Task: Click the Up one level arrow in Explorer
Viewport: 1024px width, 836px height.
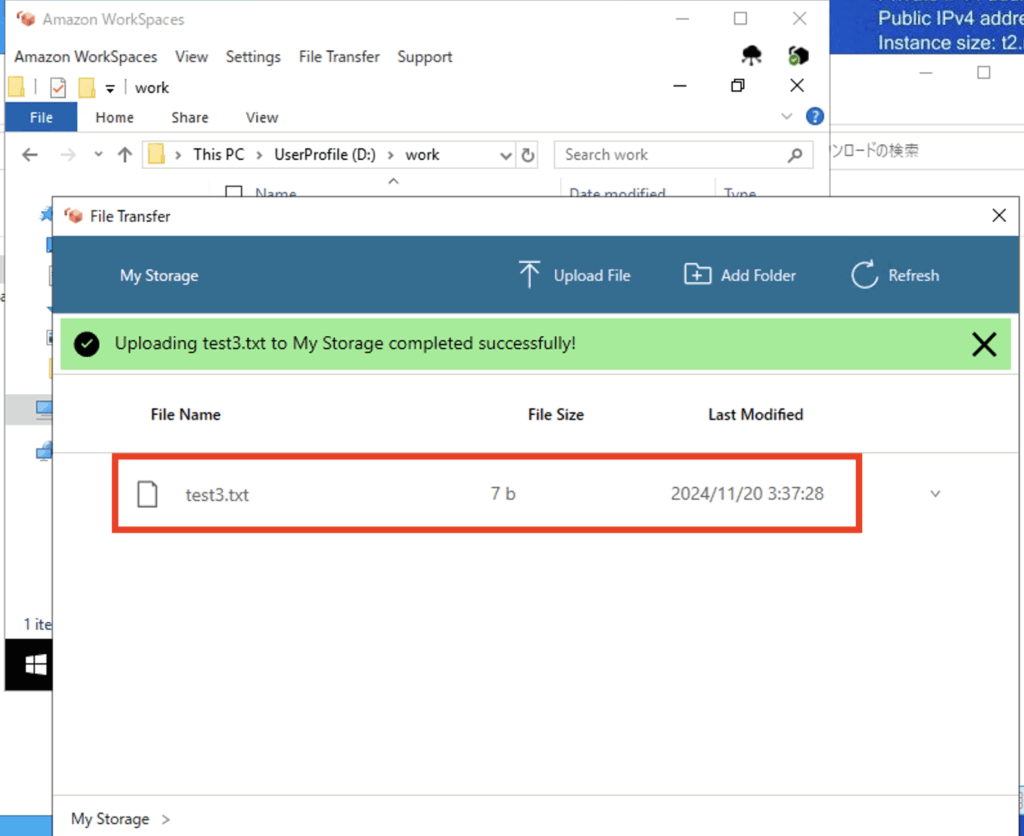Action: (x=125, y=155)
